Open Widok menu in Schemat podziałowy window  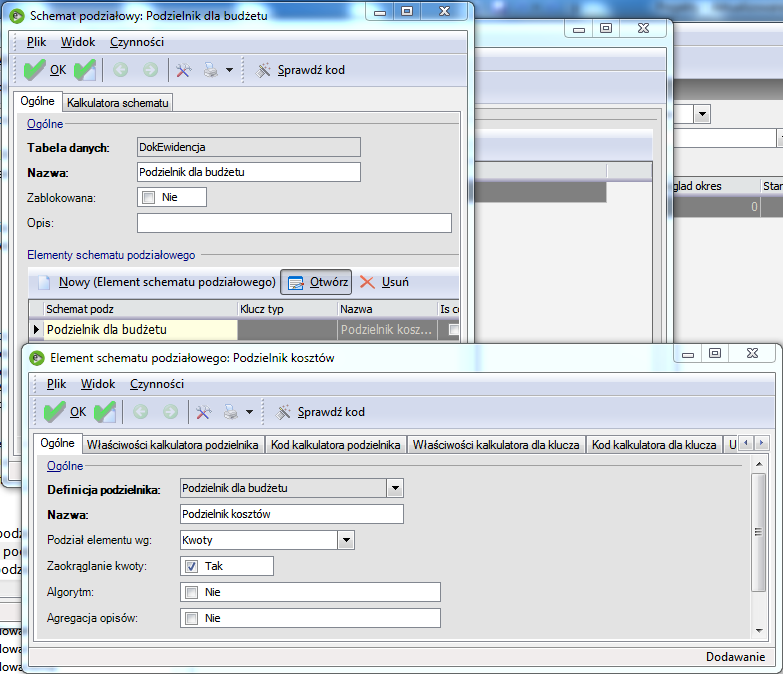pyautogui.click(x=78, y=42)
